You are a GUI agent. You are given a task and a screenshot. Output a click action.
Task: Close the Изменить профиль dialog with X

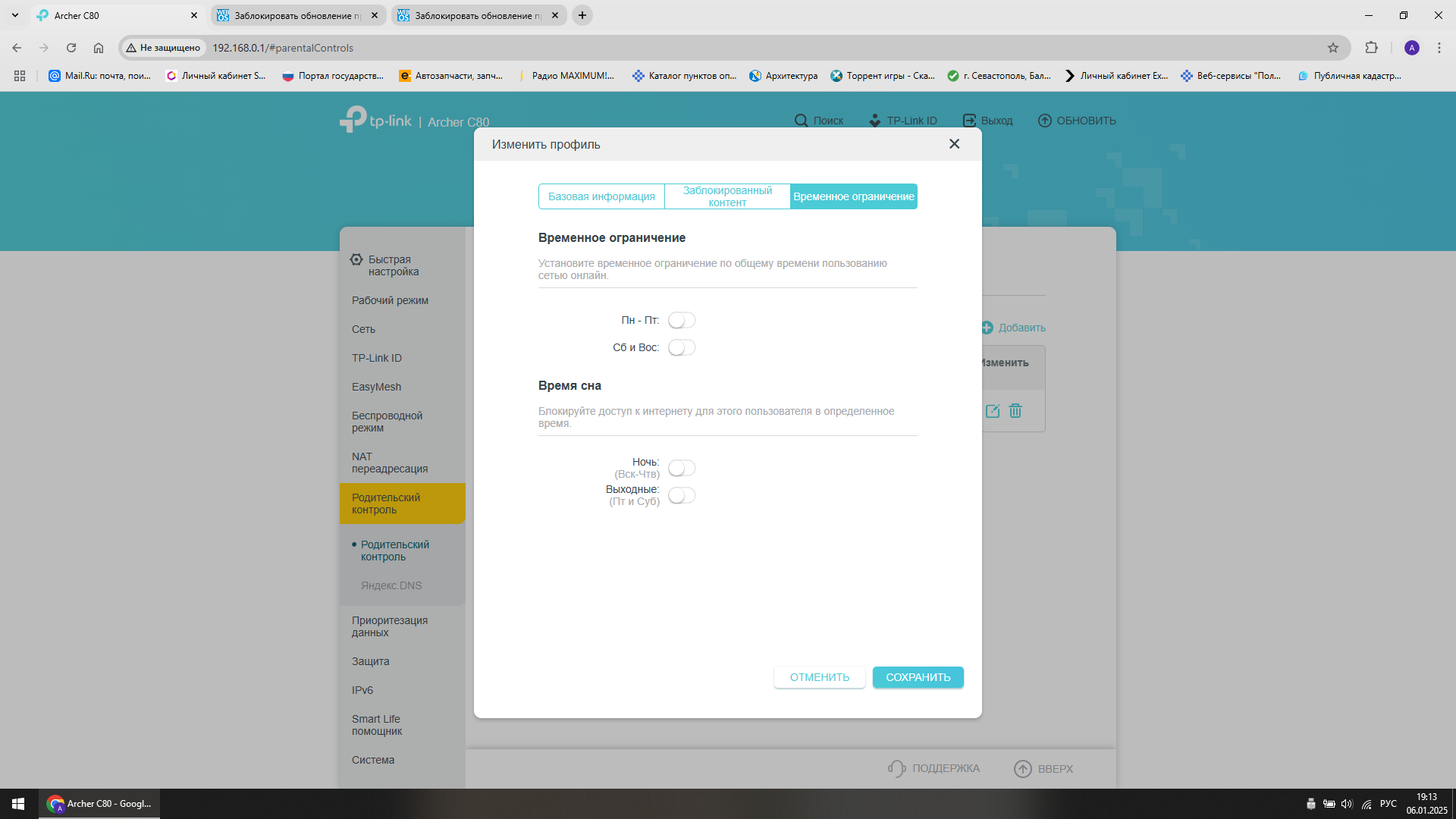(x=954, y=144)
